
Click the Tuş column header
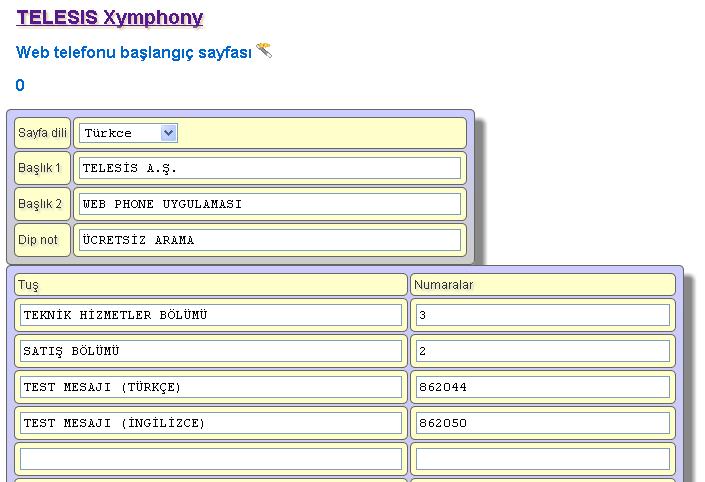(x=211, y=285)
